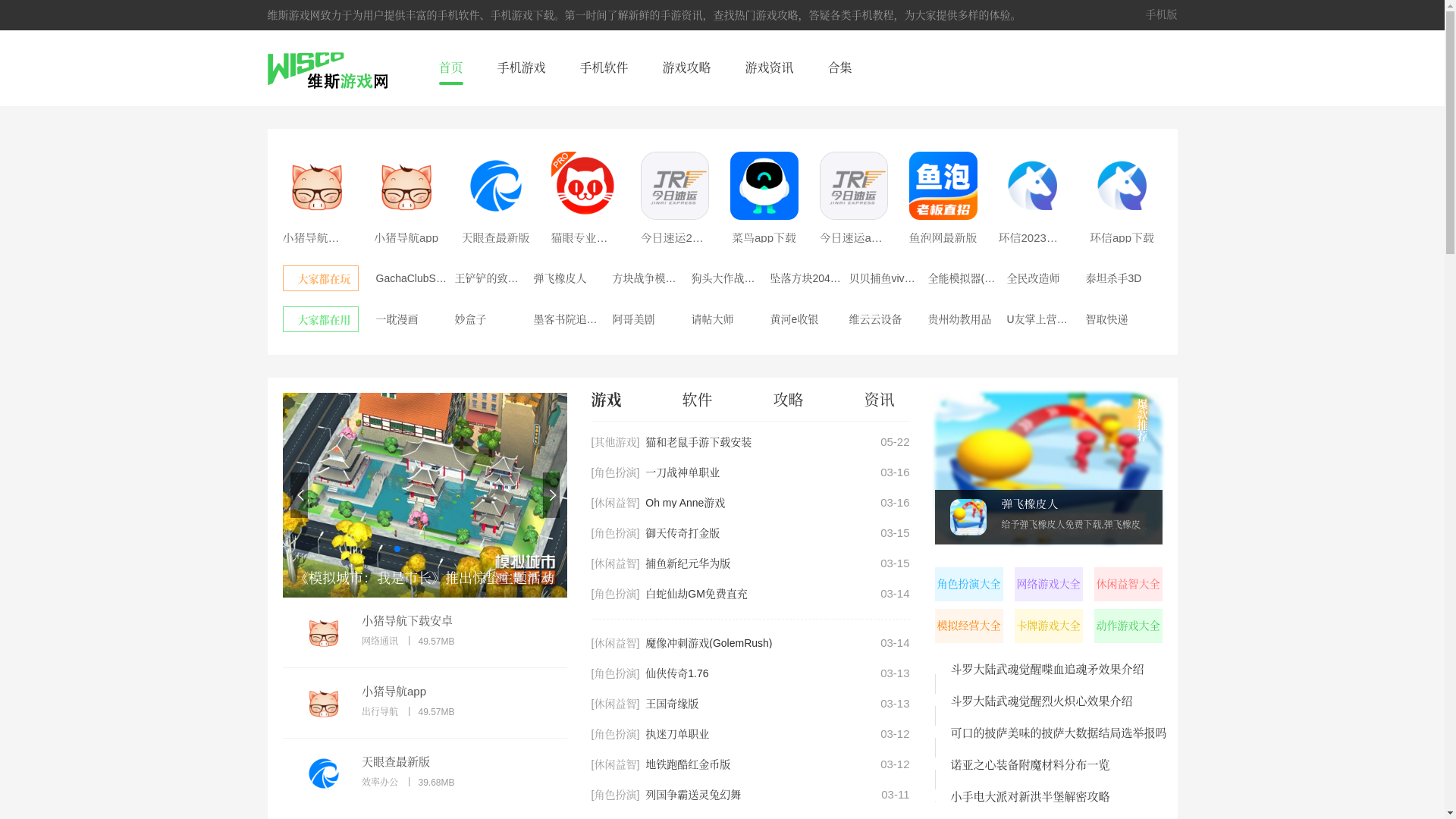Open the 天眼查最新版 app icon
Image resolution: width=1456 pixels, height=819 pixels.
point(495,186)
